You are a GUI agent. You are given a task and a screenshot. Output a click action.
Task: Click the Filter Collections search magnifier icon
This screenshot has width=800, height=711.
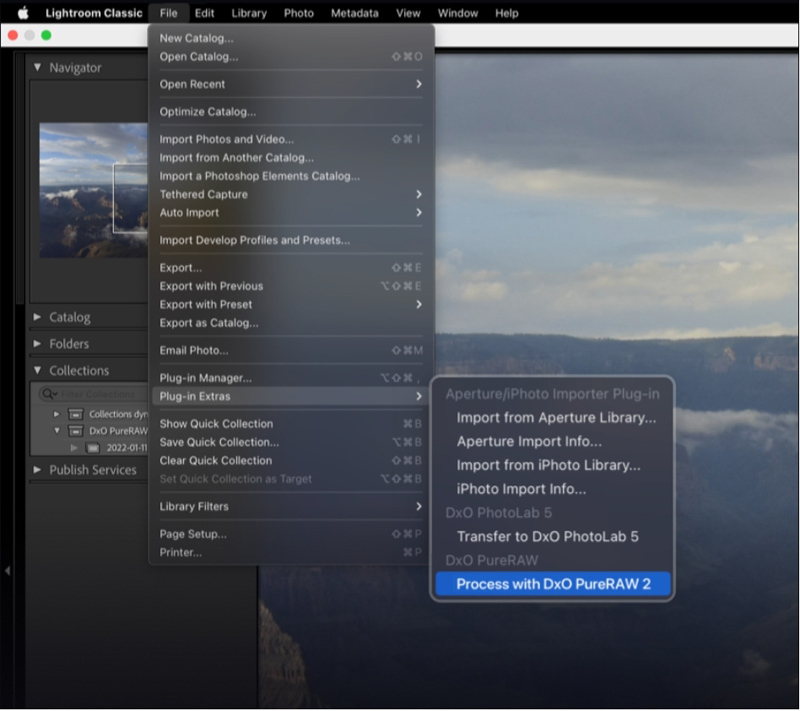49,394
